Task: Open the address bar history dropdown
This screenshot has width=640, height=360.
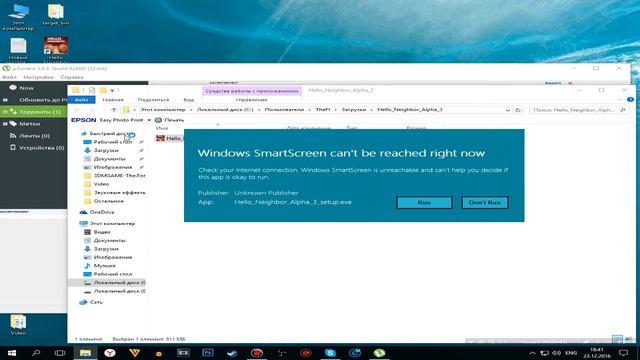Action: (x=508, y=110)
